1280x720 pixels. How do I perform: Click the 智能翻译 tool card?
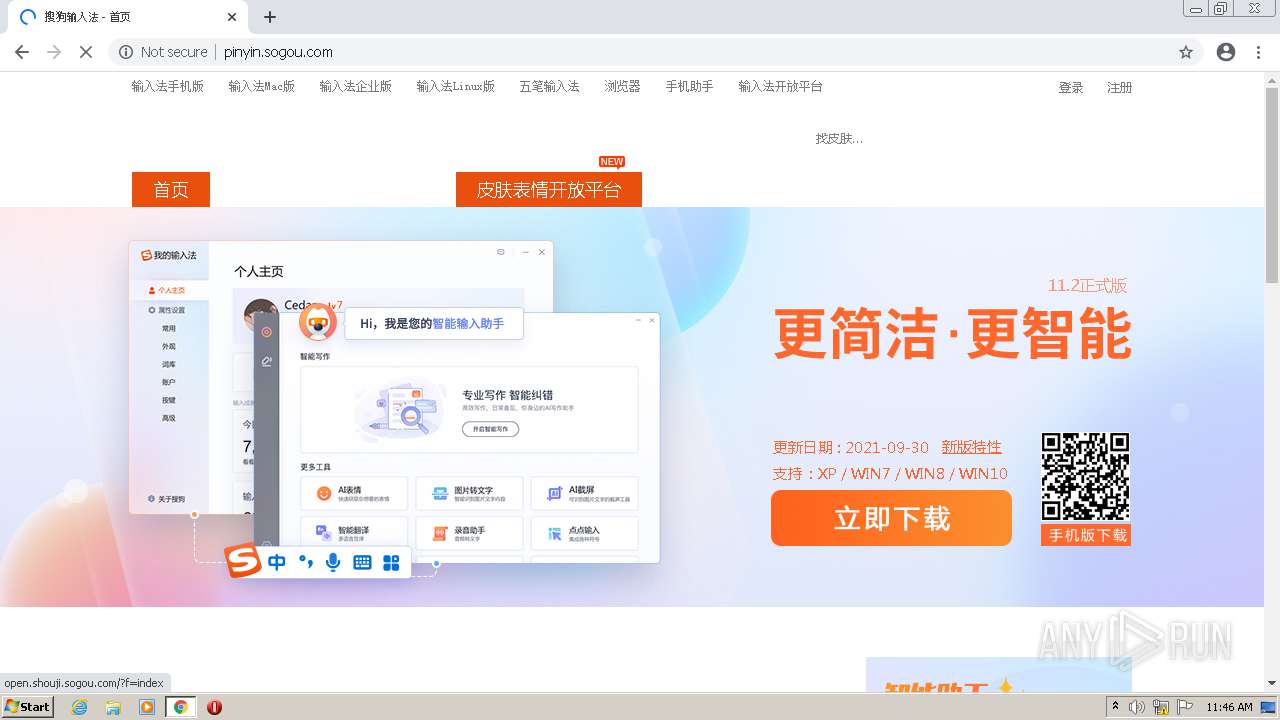coord(354,533)
